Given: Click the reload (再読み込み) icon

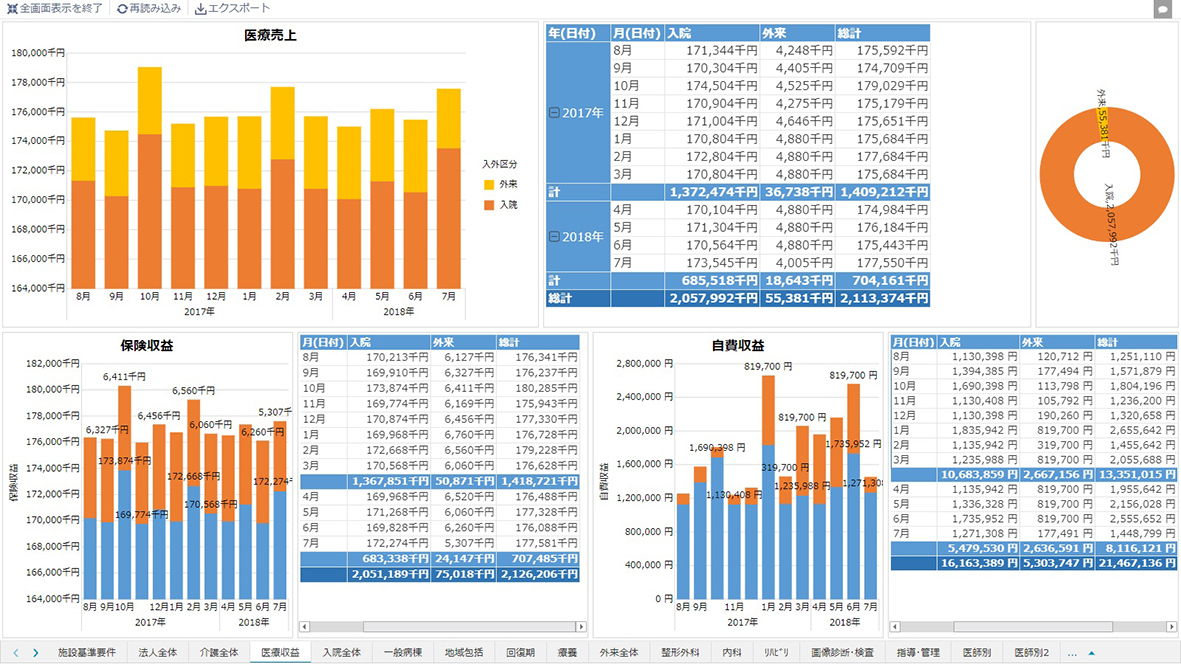Looking at the screenshot, I should (122, 8).
